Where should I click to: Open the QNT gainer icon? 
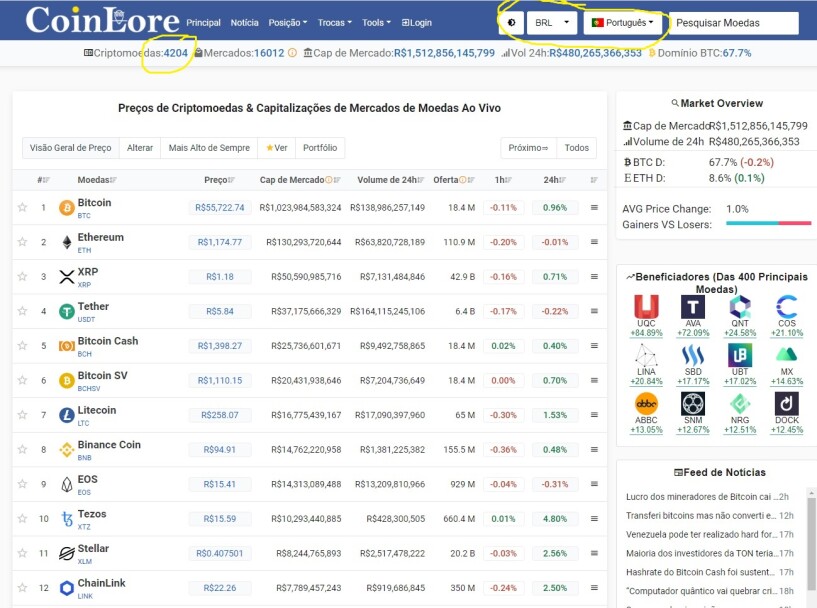[x=740, y=306]
